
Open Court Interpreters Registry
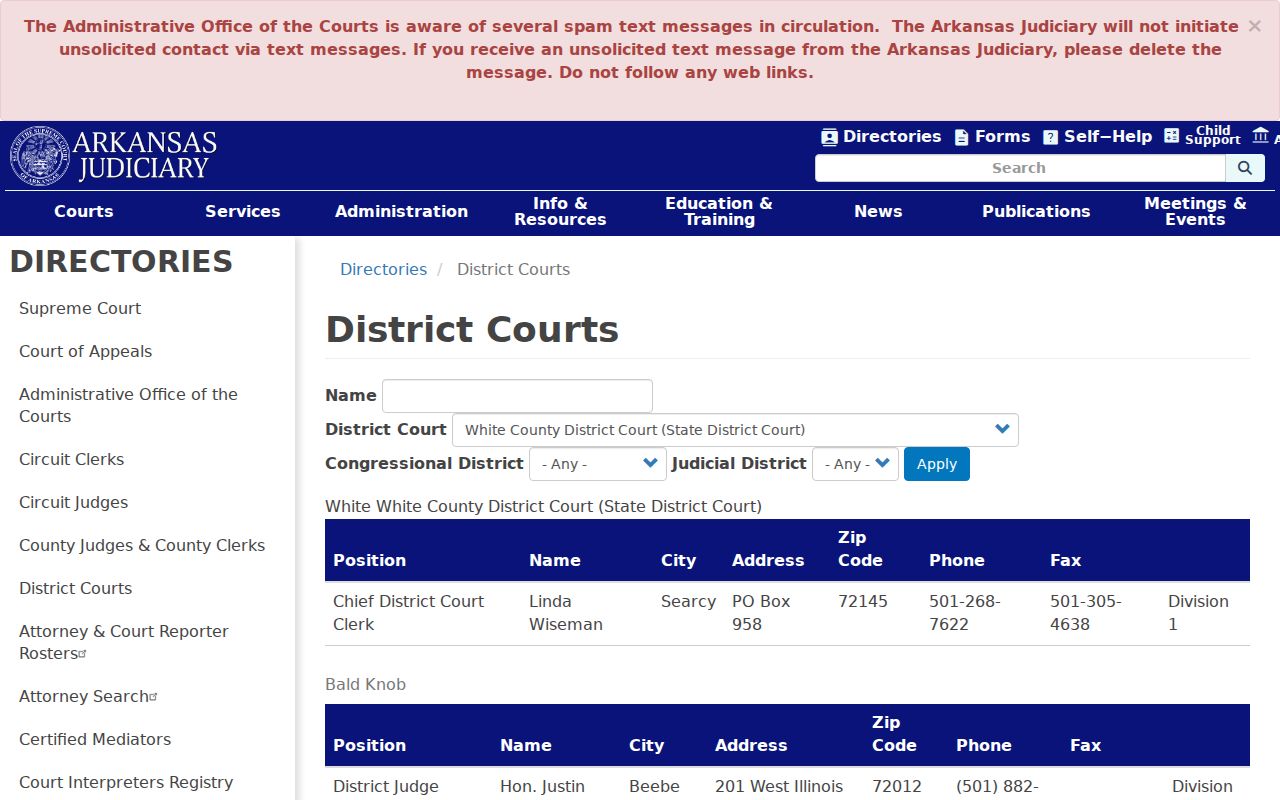(126, 782)
